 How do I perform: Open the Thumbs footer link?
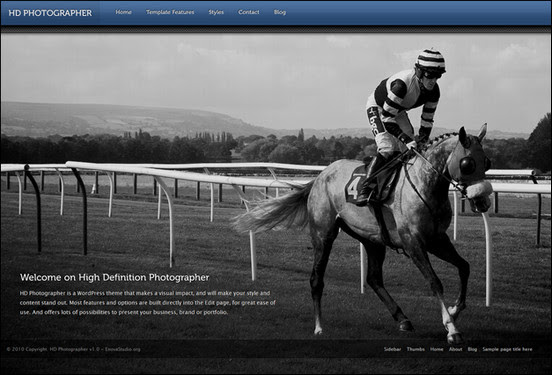click(416, 349)
